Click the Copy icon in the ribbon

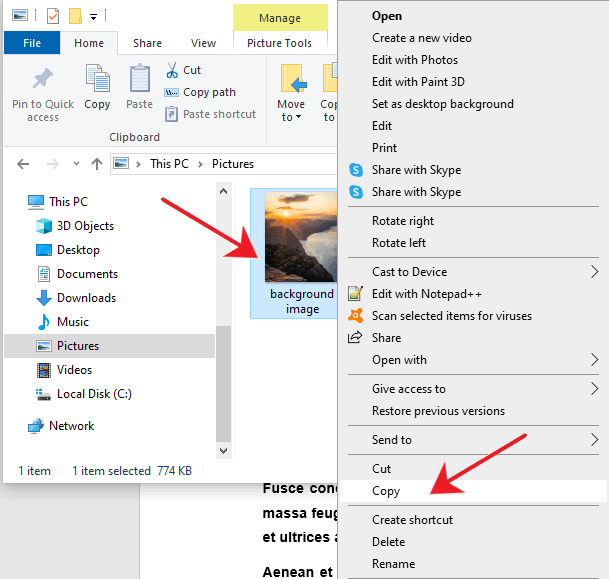point(97,78)
